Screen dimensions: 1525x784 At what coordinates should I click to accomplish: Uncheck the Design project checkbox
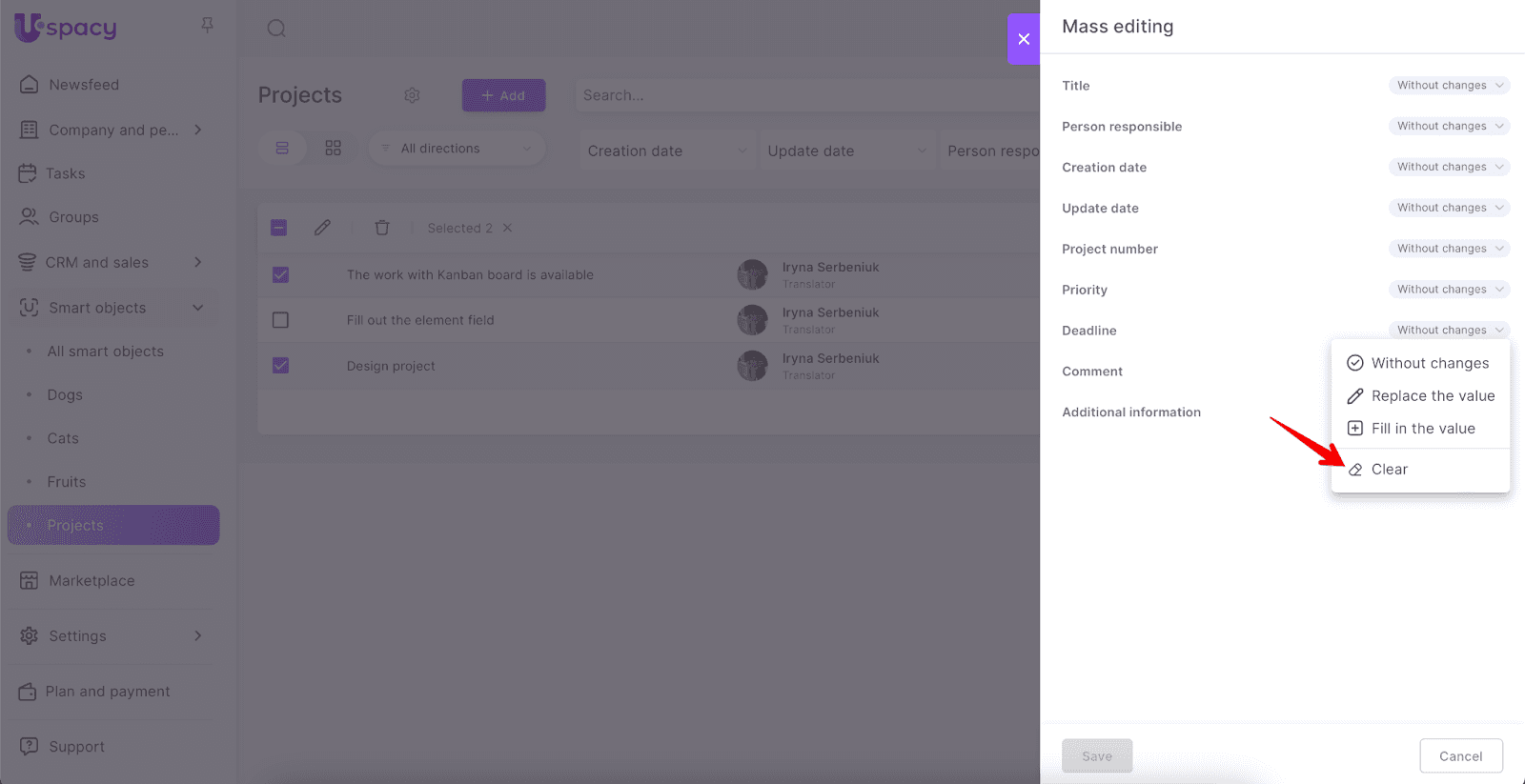coord(280,365)
